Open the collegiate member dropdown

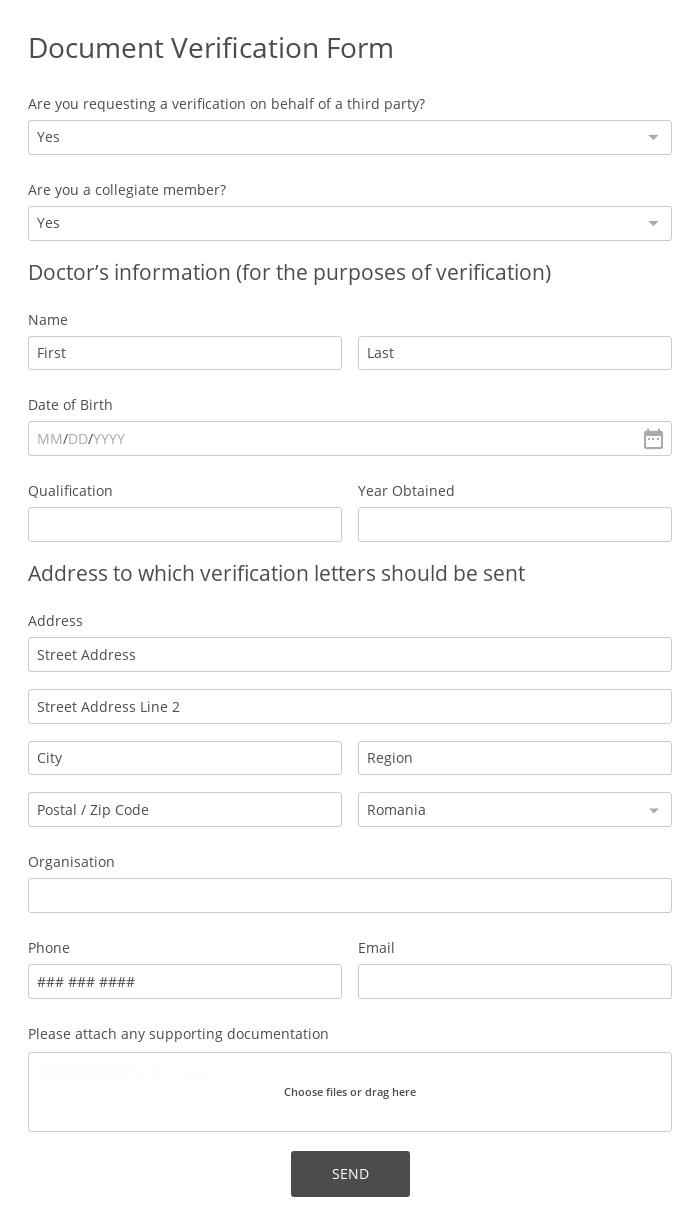tap(350, 223)
